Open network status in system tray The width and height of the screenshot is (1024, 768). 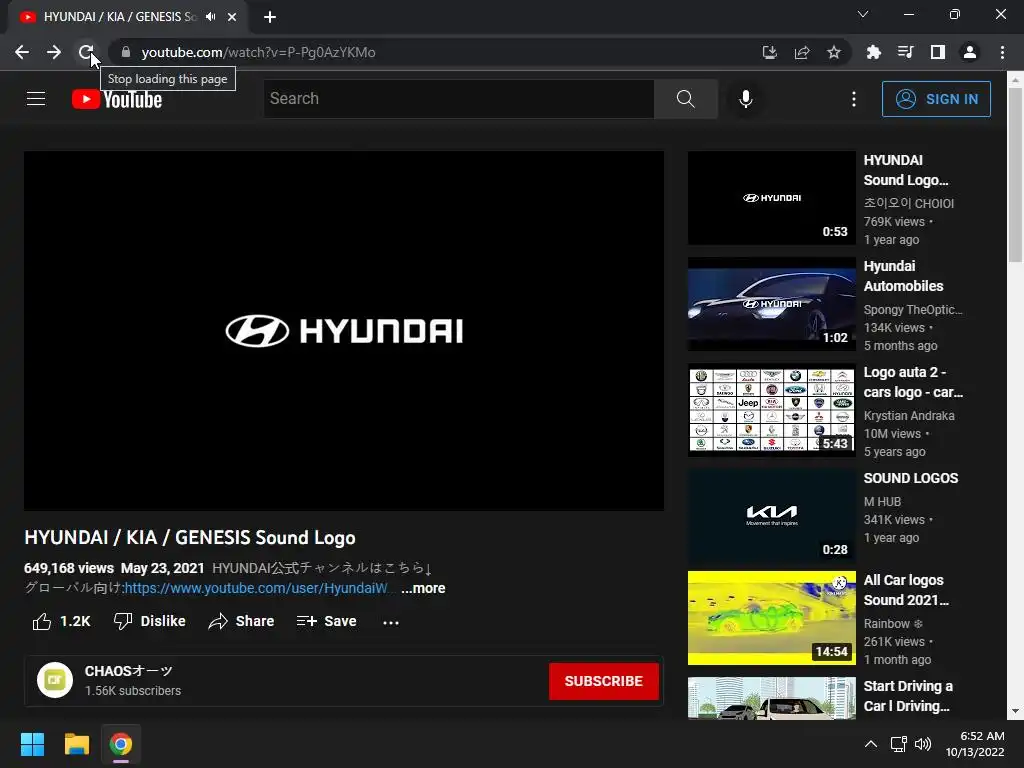[899, 744]
